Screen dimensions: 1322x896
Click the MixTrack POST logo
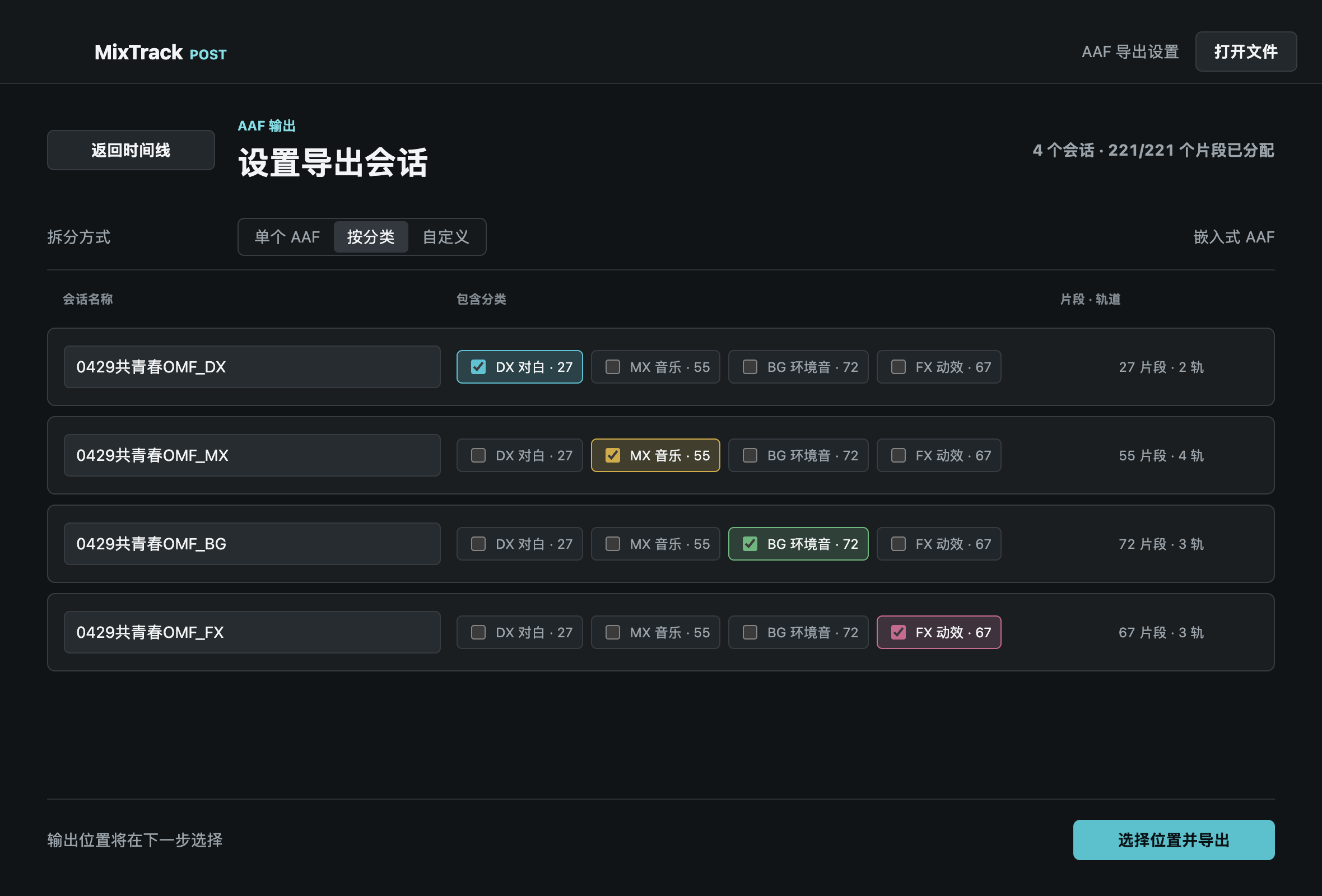click(160, 52)
